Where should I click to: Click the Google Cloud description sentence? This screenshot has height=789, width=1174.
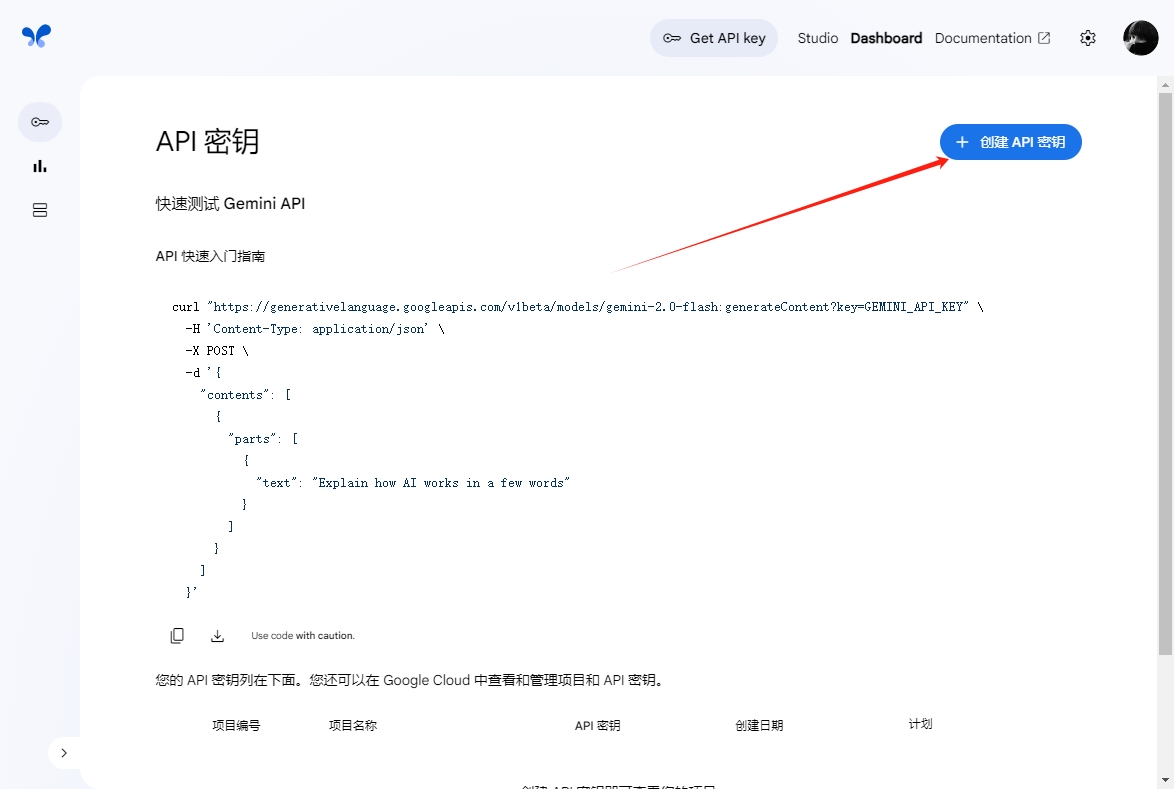(x=410, y=680)
